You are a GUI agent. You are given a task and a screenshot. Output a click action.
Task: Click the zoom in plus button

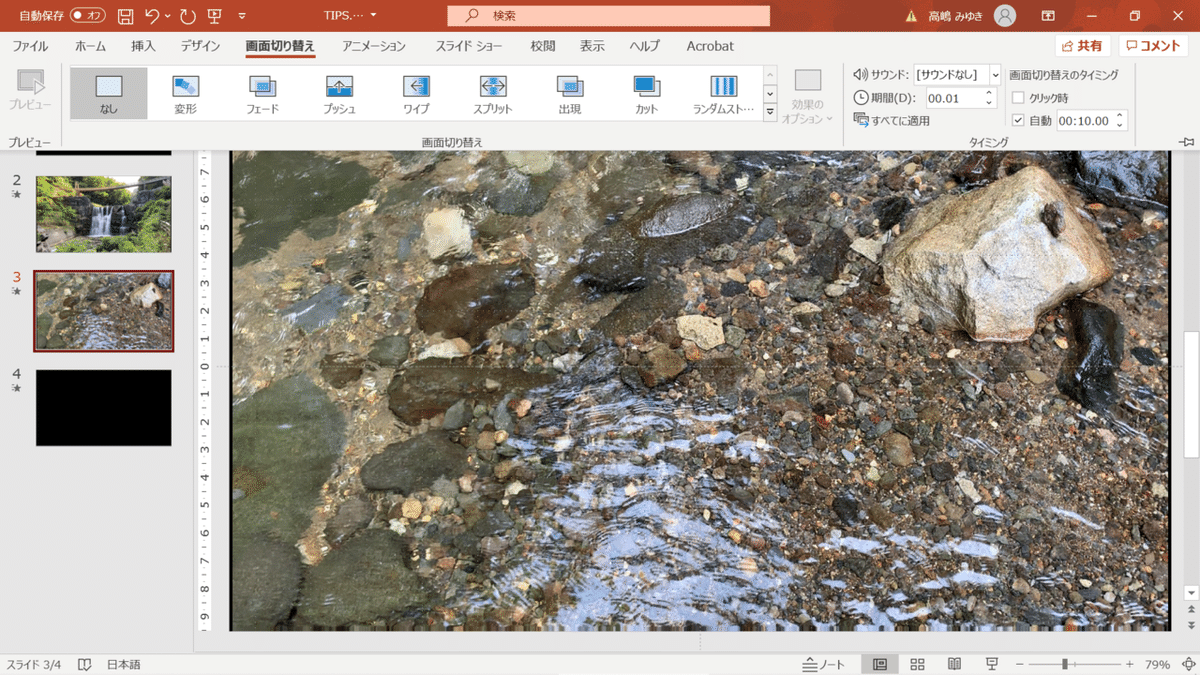point(1129,664)
